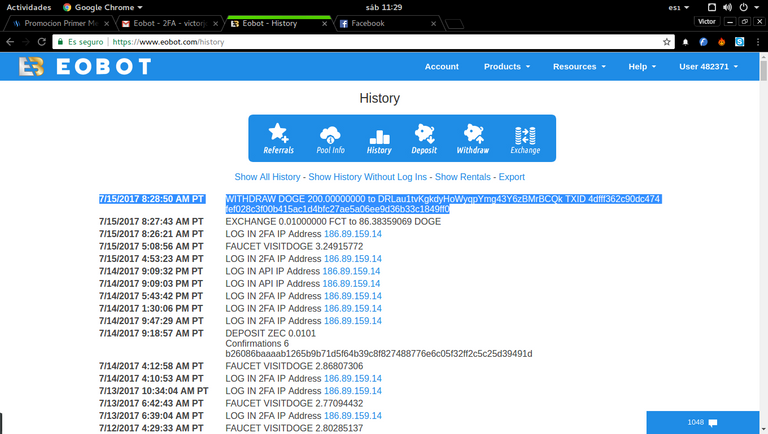
Task: Open the clock showing sáb 11:29
Action: [384, 7]
